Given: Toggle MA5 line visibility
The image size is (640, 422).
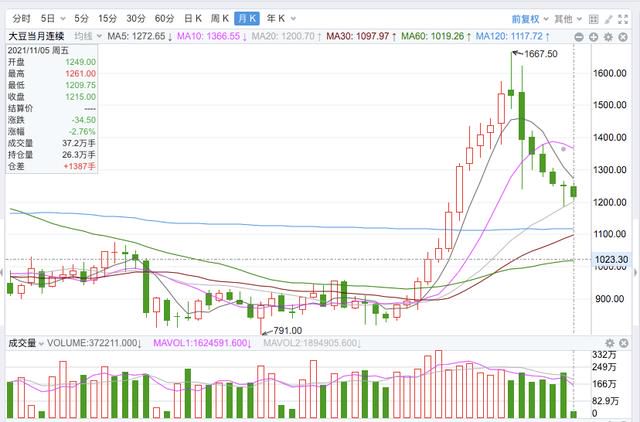Looking at the screenshot, I should pos(140,36).
